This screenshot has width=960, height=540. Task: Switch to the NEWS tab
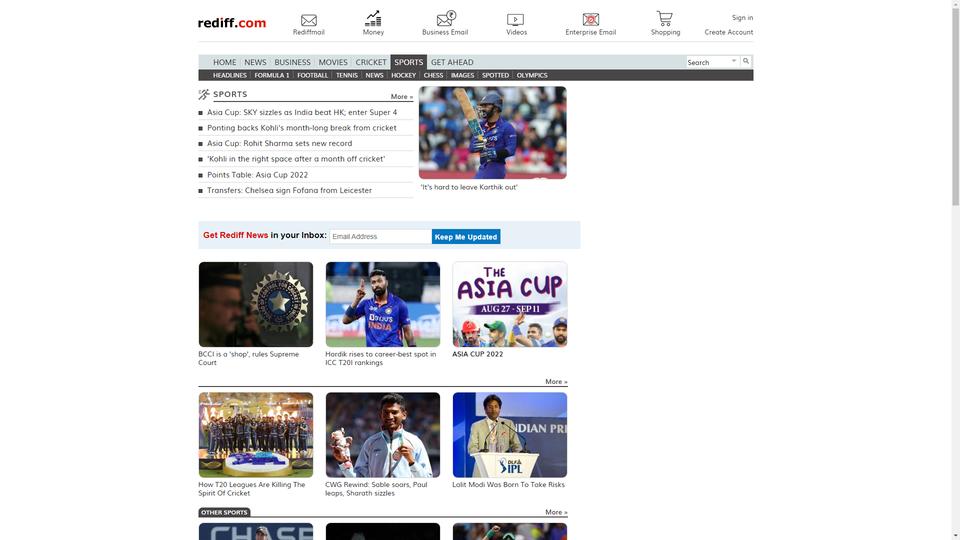click(x=255, y=62)
